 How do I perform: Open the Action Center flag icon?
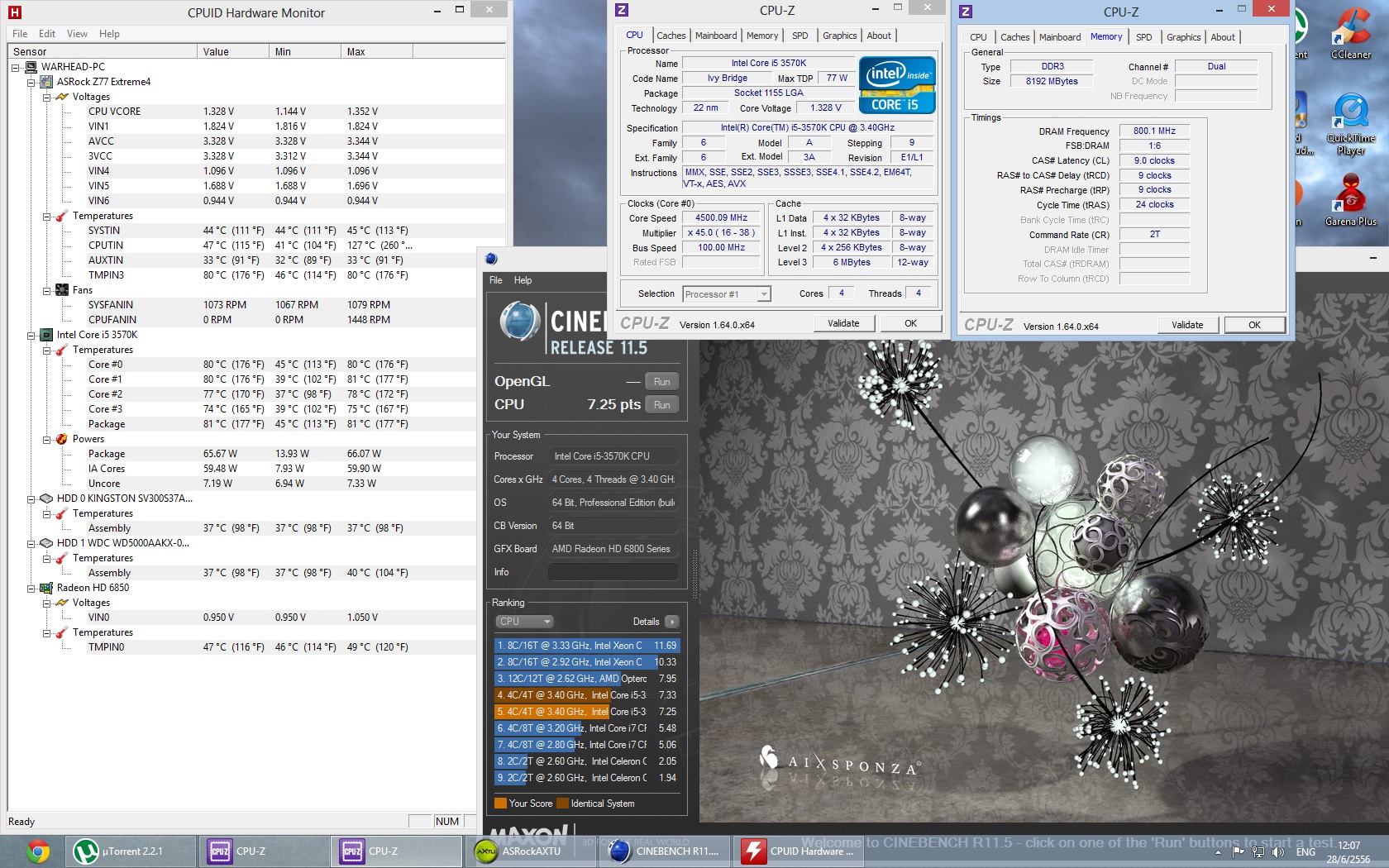(1239, 852)
